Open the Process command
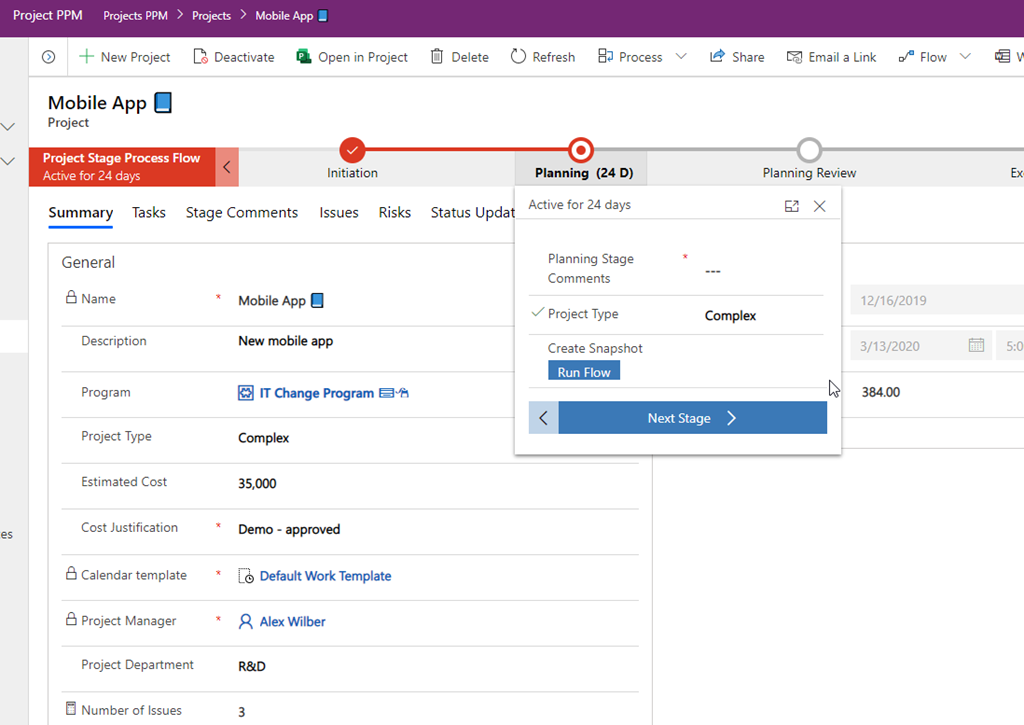This screenshot has height=725, width=1024. [x=630, y=57]
